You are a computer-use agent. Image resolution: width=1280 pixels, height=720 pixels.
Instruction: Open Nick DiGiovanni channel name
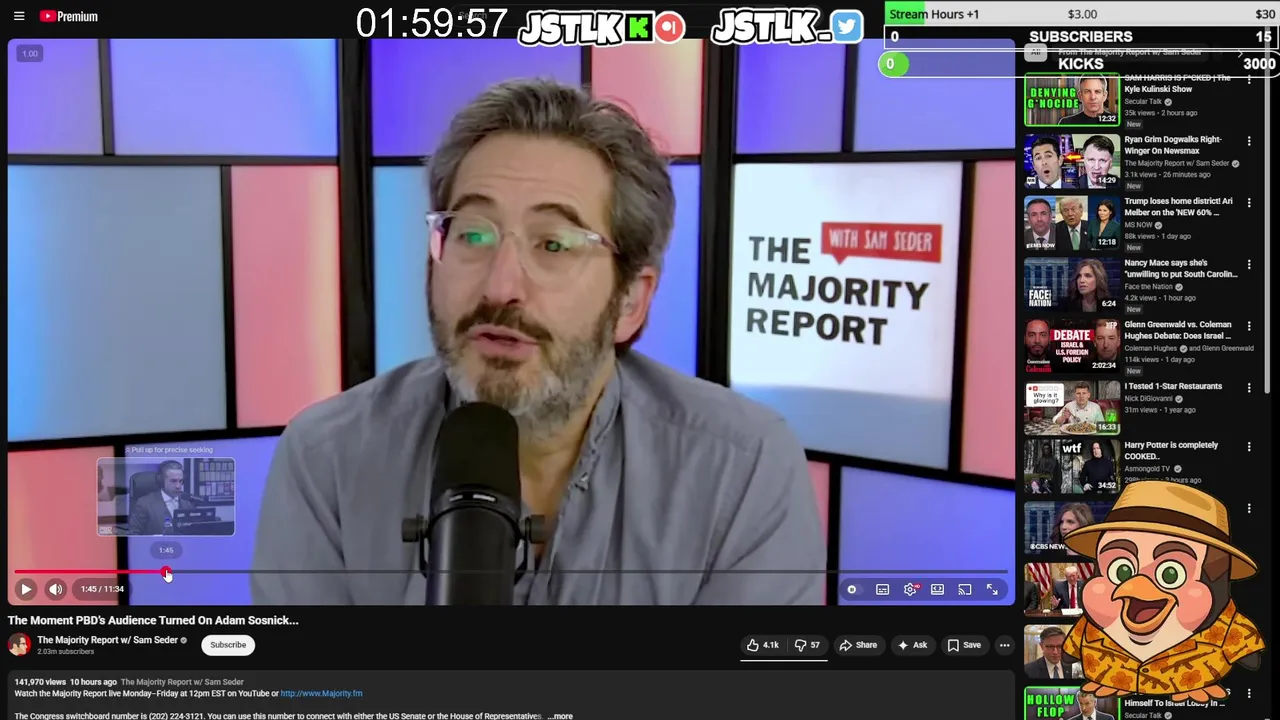[x=1149, y=398]
